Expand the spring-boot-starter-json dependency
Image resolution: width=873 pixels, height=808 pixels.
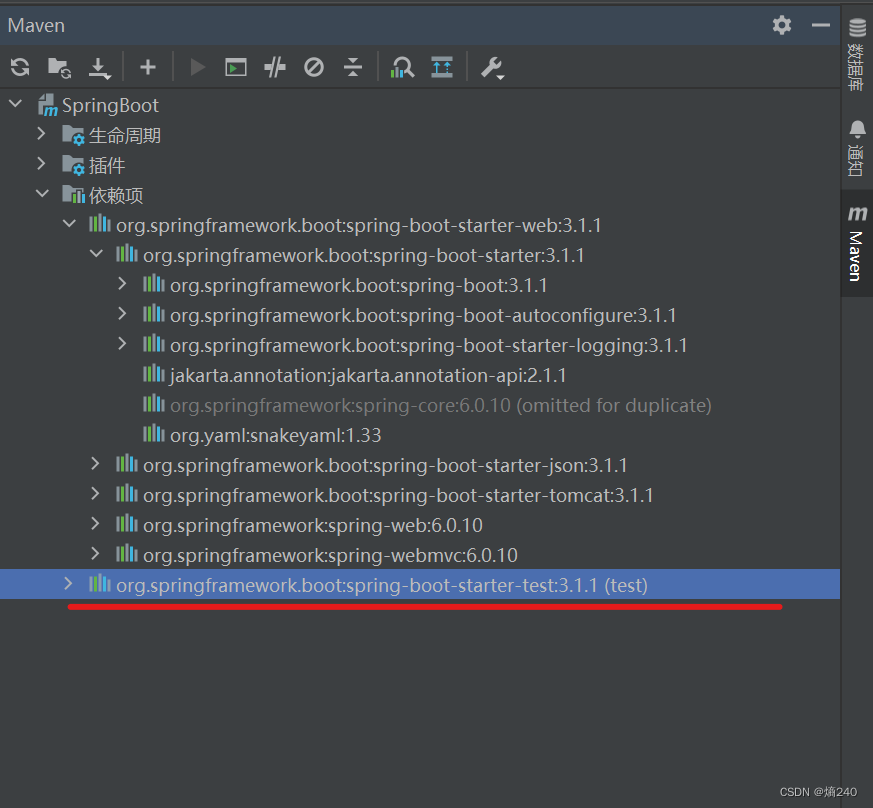click(95, 464)
